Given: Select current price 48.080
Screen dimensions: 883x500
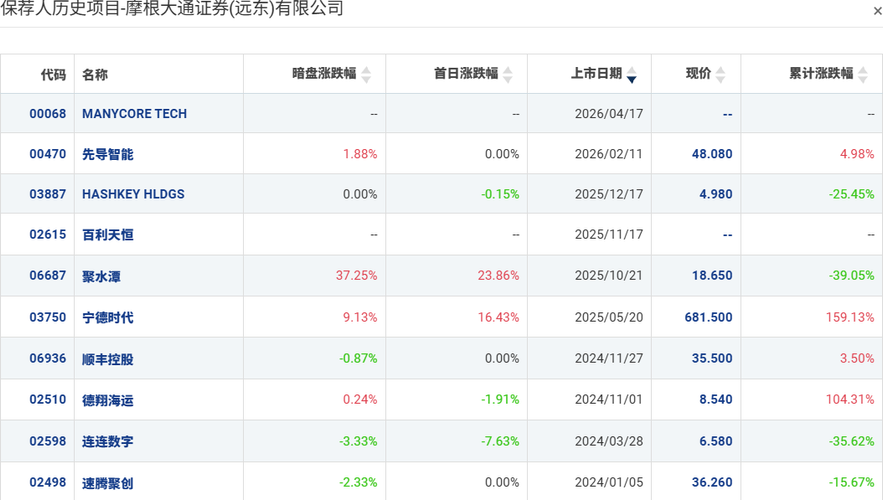Looking at the screenshot, I should click(x=712, y=154).
